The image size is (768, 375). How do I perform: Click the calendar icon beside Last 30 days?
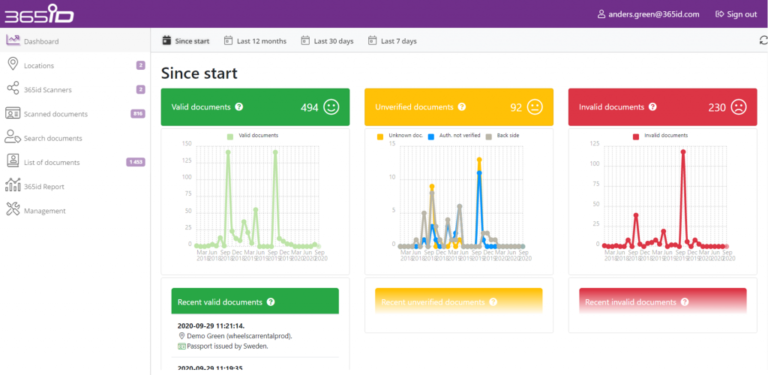pyautogui.click(x=305, y=41)
